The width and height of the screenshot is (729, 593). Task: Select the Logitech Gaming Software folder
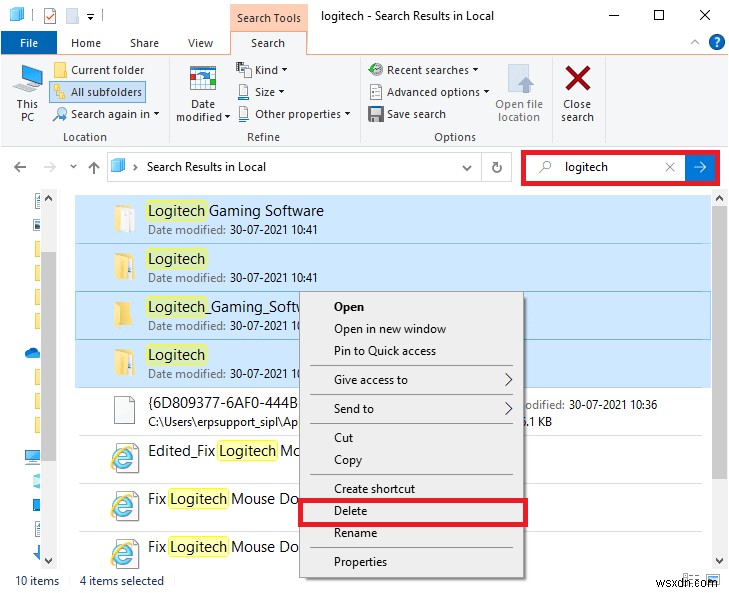[x=235, y=211]
